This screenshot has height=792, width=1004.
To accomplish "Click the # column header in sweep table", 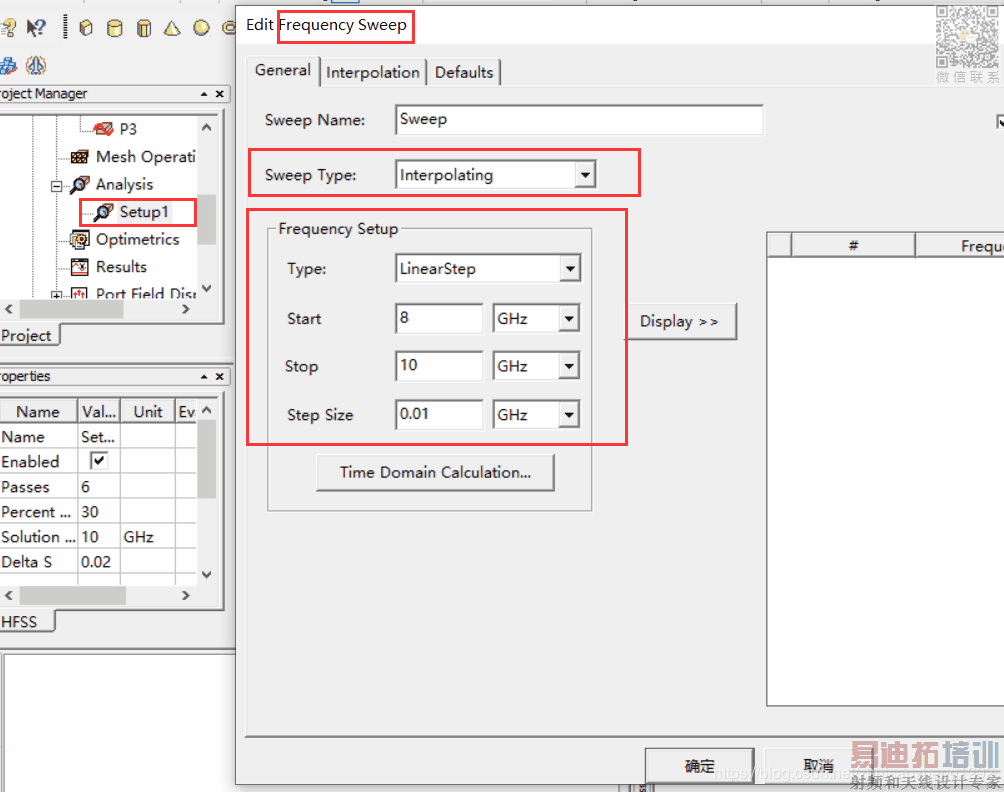I will pyautogui.click(x=853, y=245).
